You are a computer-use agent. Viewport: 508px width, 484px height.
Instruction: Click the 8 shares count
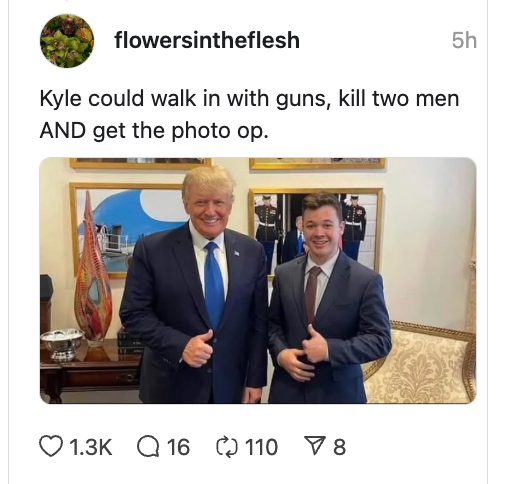point(339,447)
